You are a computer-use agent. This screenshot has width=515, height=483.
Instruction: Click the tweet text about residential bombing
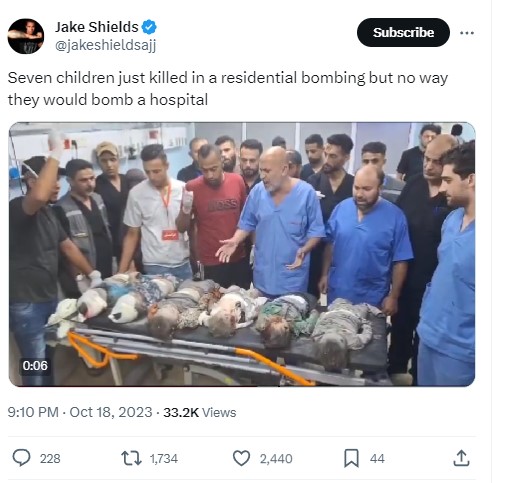coord(228,89)
